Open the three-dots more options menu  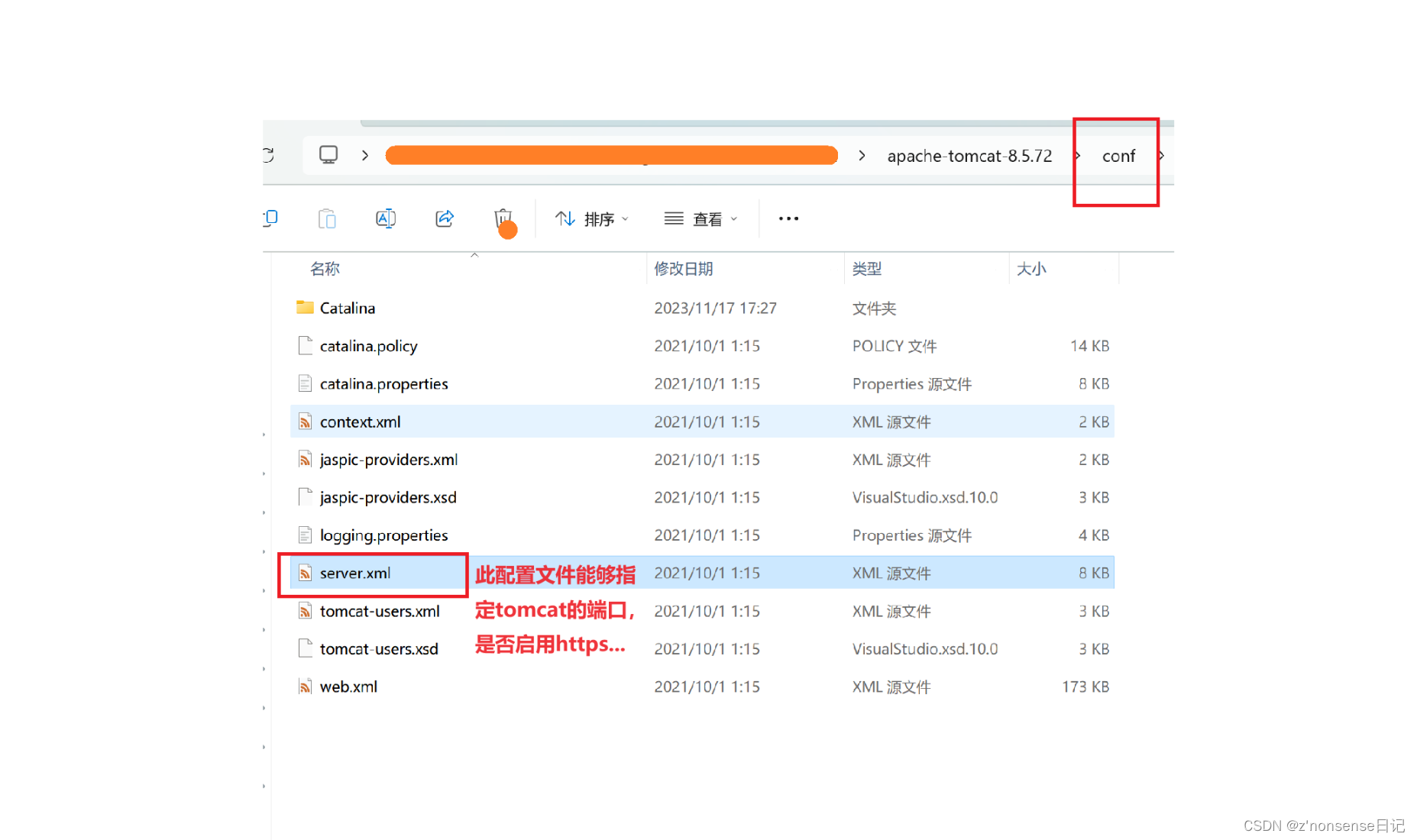pyautogui.click(x=788, y=218)
